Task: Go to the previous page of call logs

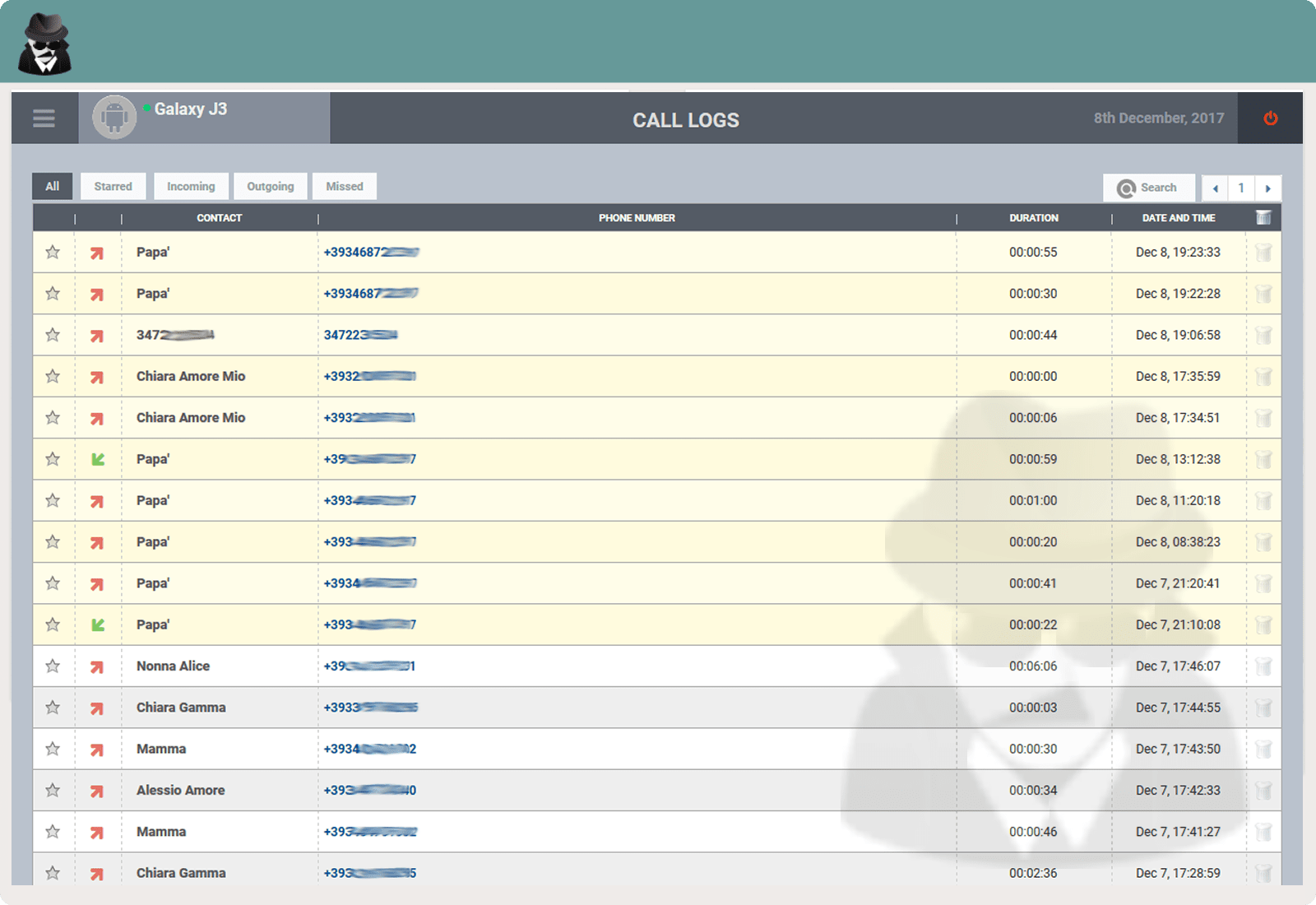Action: pos(1214,188)
